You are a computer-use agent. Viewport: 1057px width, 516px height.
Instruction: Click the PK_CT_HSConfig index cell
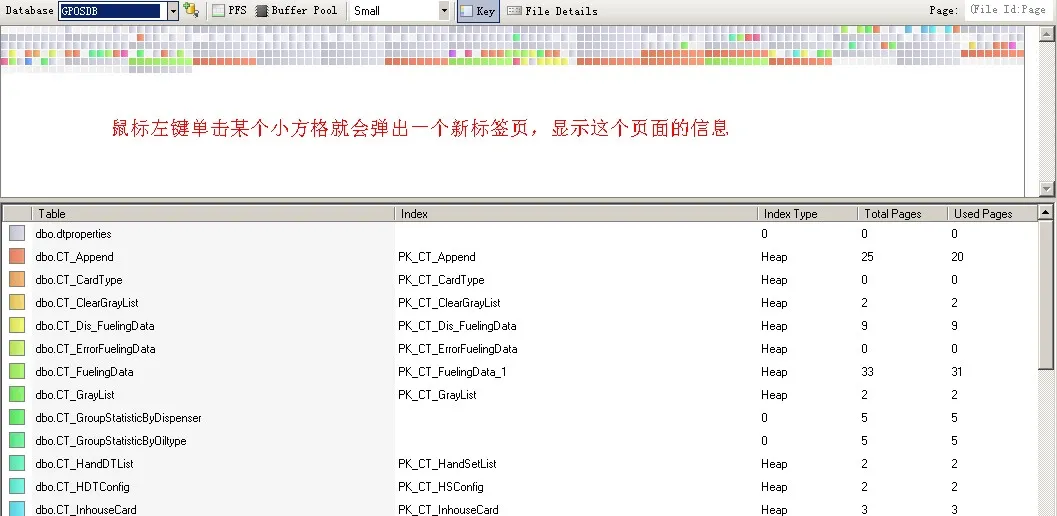440,486
